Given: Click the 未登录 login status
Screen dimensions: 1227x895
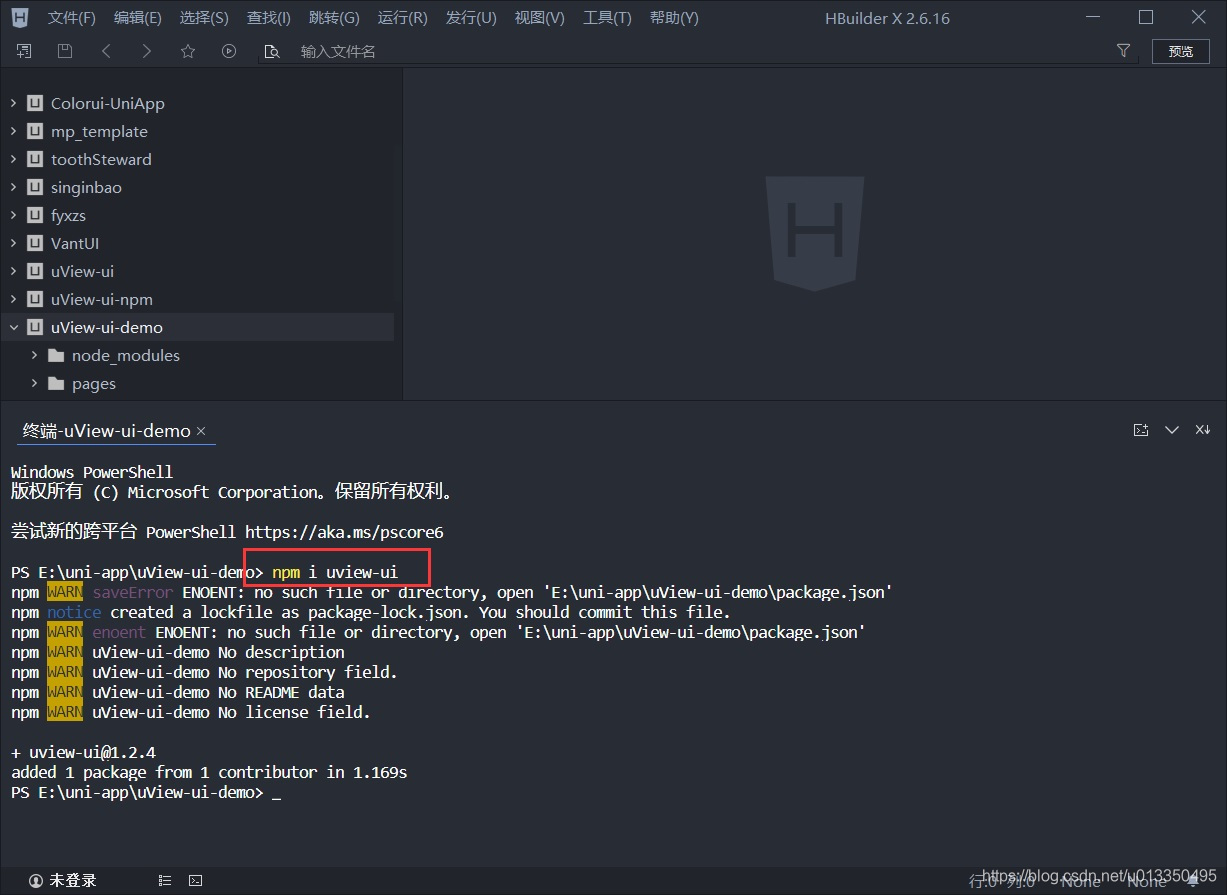Looking at the screenshot, I should (x=63, y=880).
